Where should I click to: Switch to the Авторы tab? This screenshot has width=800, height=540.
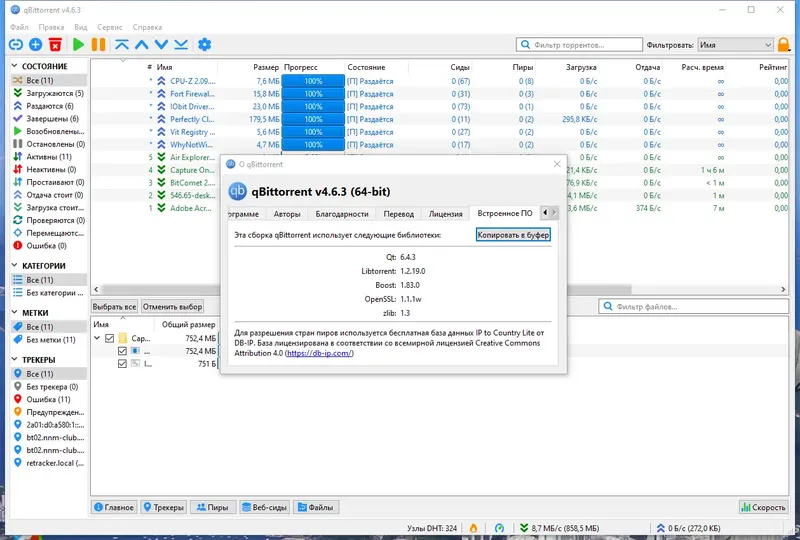click(x=287, y=214)
